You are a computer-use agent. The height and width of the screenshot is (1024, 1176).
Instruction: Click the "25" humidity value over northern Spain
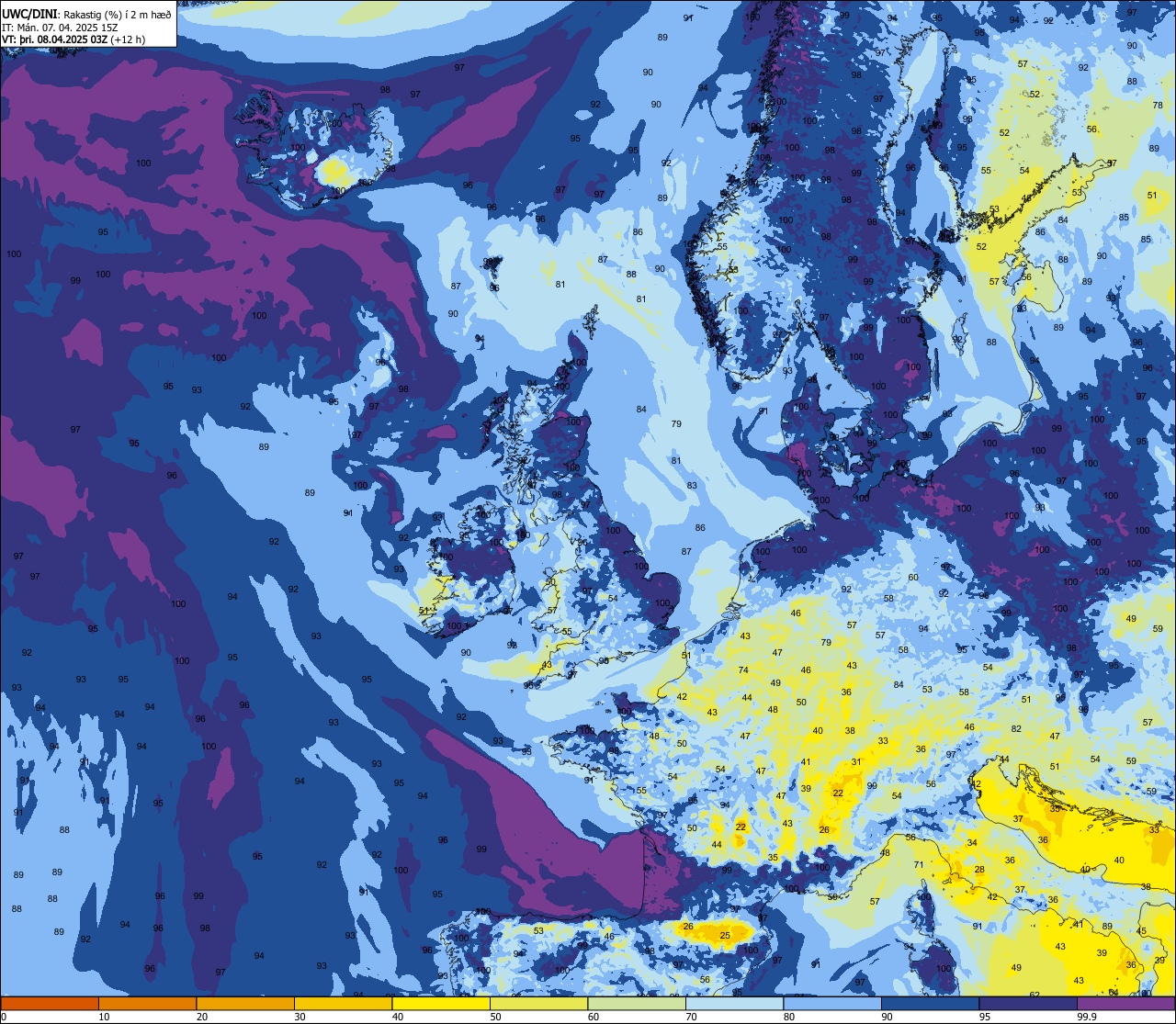click(724, 936)
